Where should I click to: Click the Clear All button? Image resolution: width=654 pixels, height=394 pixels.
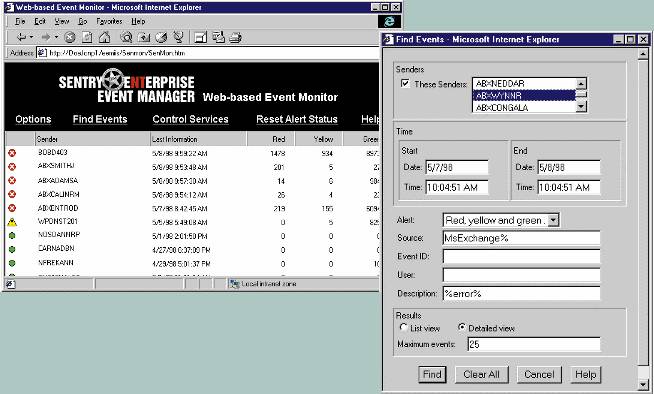click(481, 374)
